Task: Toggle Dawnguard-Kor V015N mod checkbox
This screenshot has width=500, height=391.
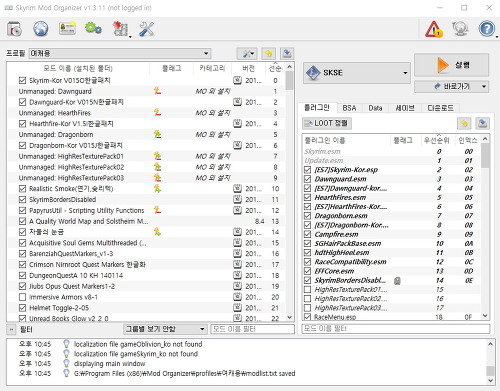Action: click(22, 102)
